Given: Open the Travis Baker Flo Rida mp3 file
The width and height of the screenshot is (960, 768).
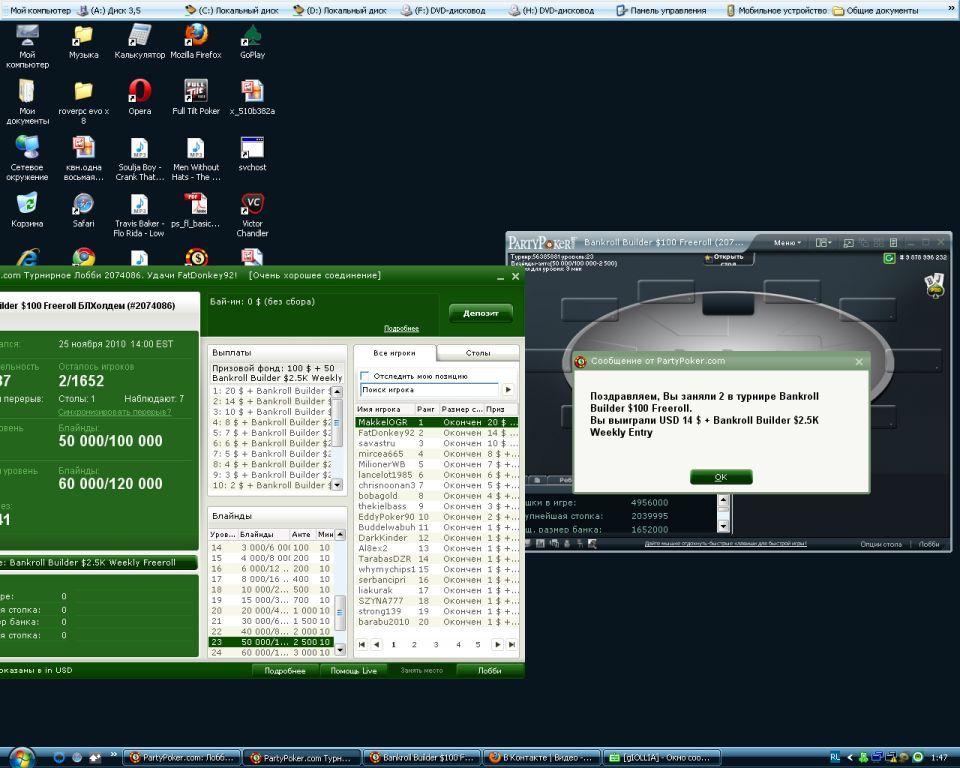Looking at the screenshot, I should (x=140, y=214).
